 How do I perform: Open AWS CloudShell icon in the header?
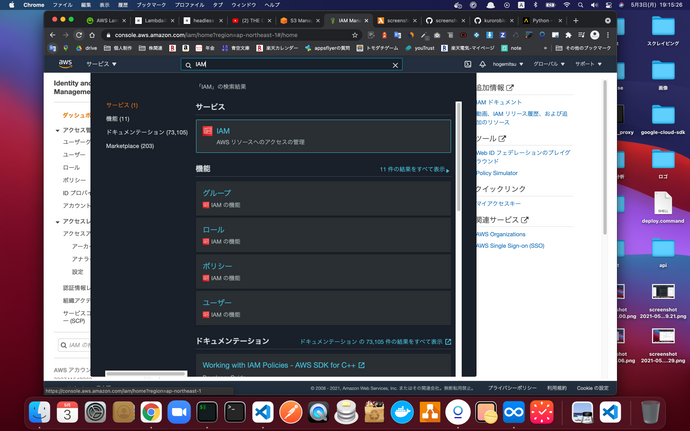467,64
